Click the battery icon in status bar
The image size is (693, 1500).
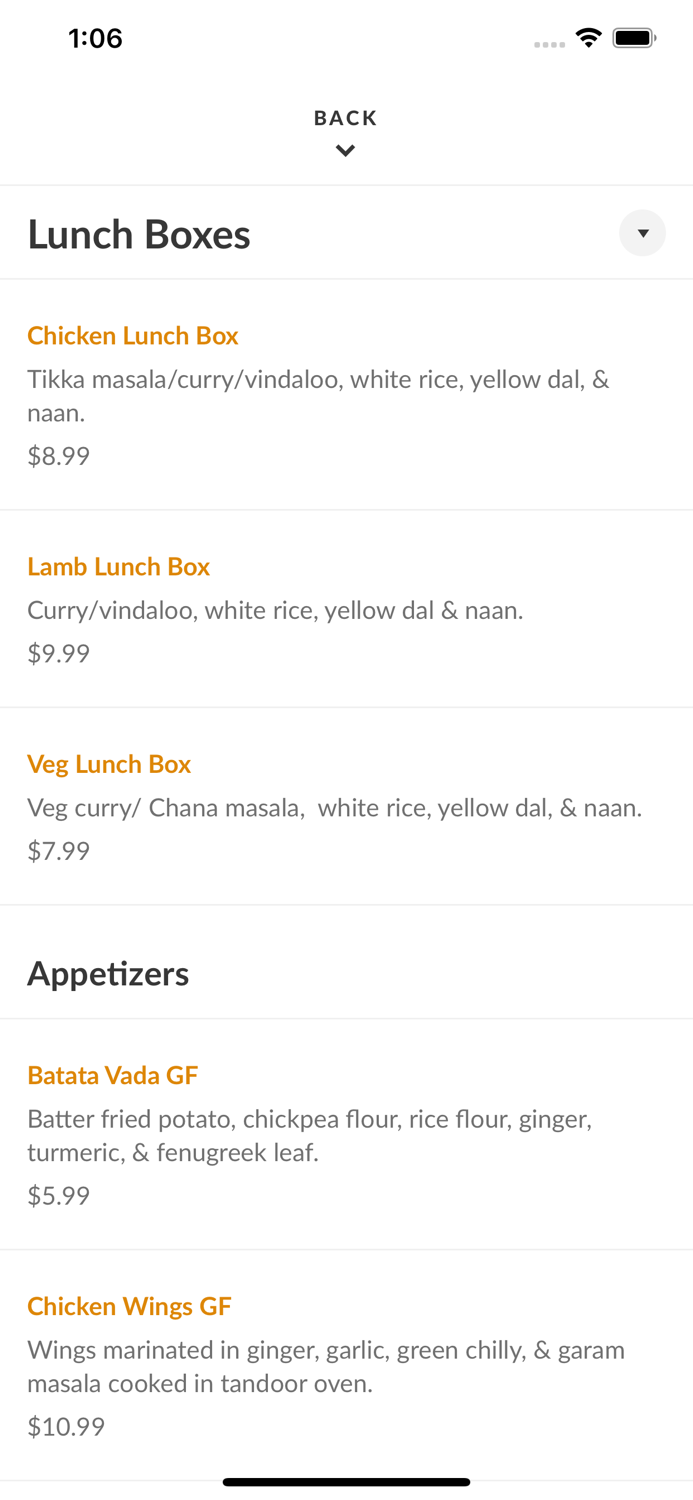coord(634,38)
